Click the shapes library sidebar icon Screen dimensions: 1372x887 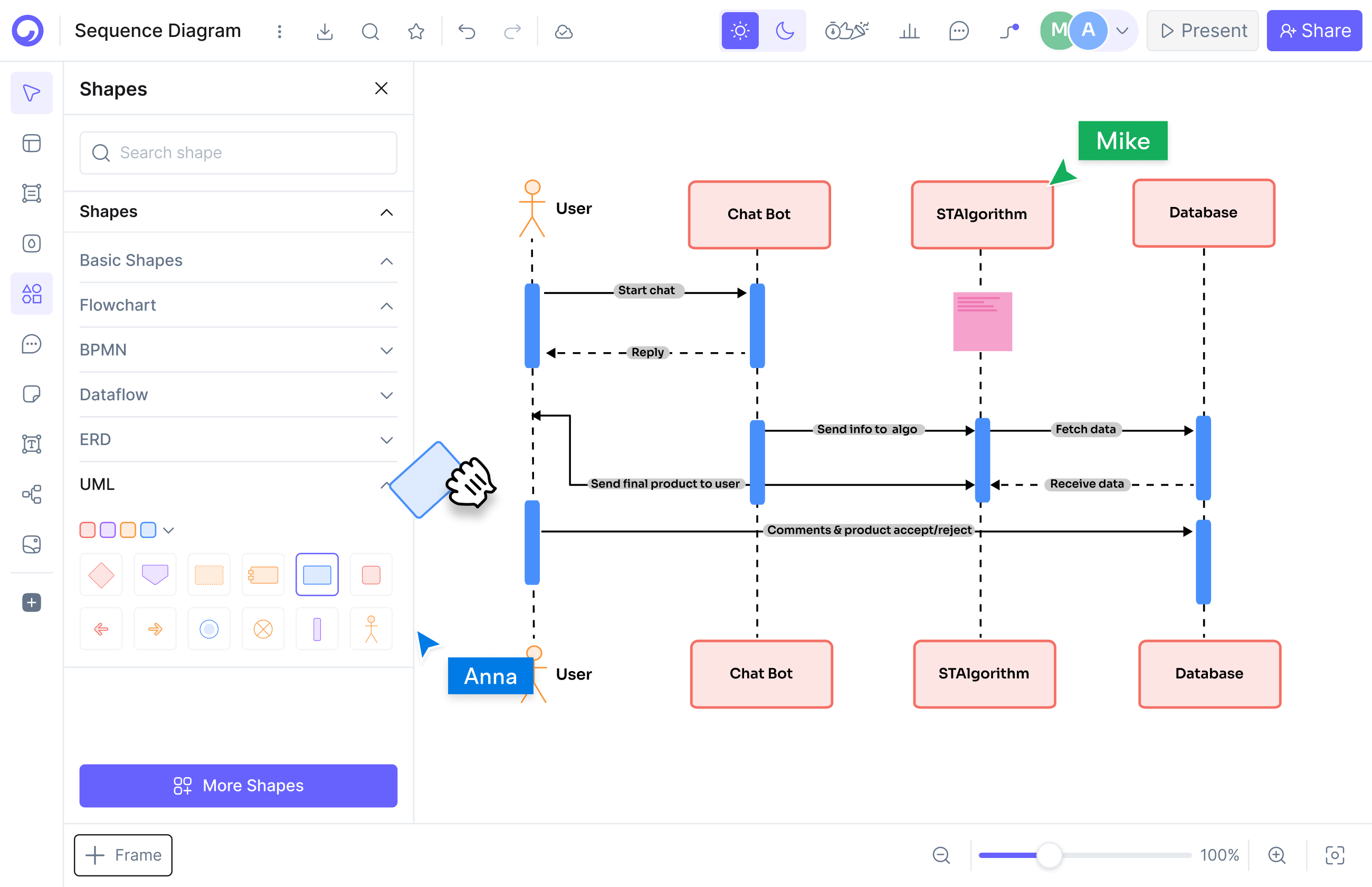click(32, 294)
